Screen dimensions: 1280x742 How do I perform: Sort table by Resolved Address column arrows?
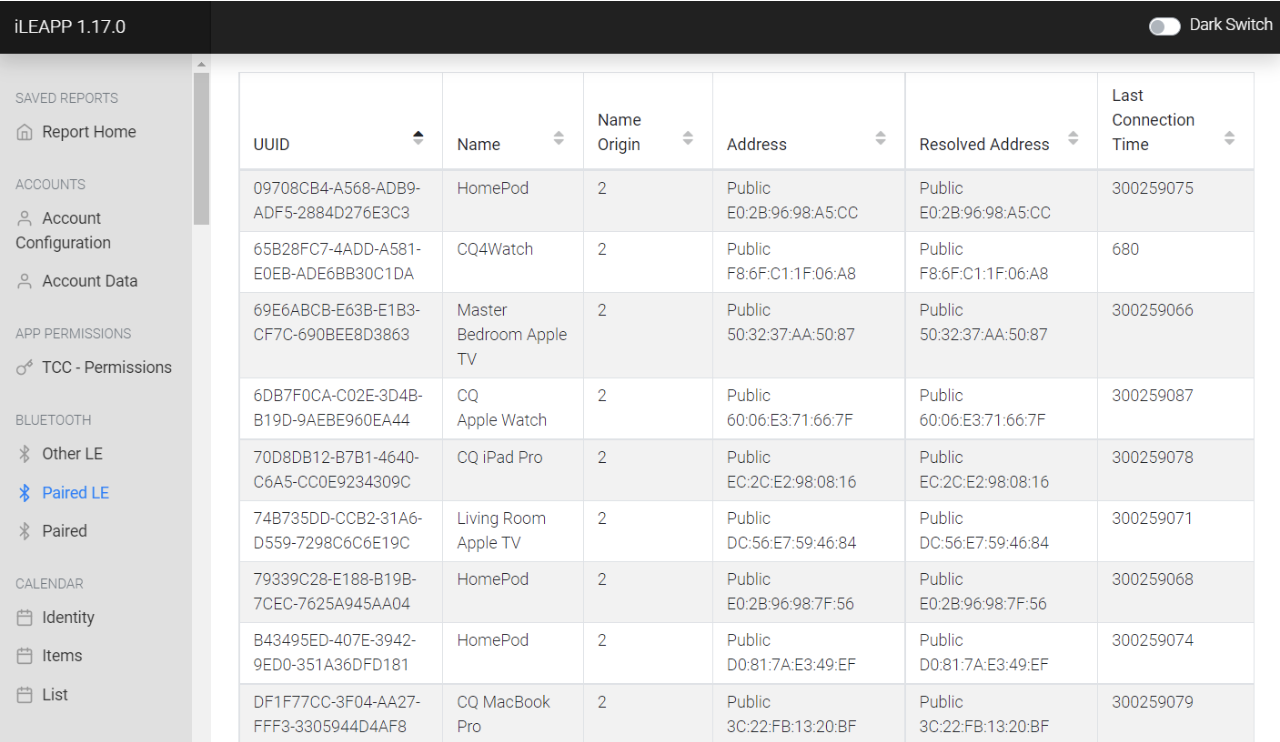coord(1073,138)
